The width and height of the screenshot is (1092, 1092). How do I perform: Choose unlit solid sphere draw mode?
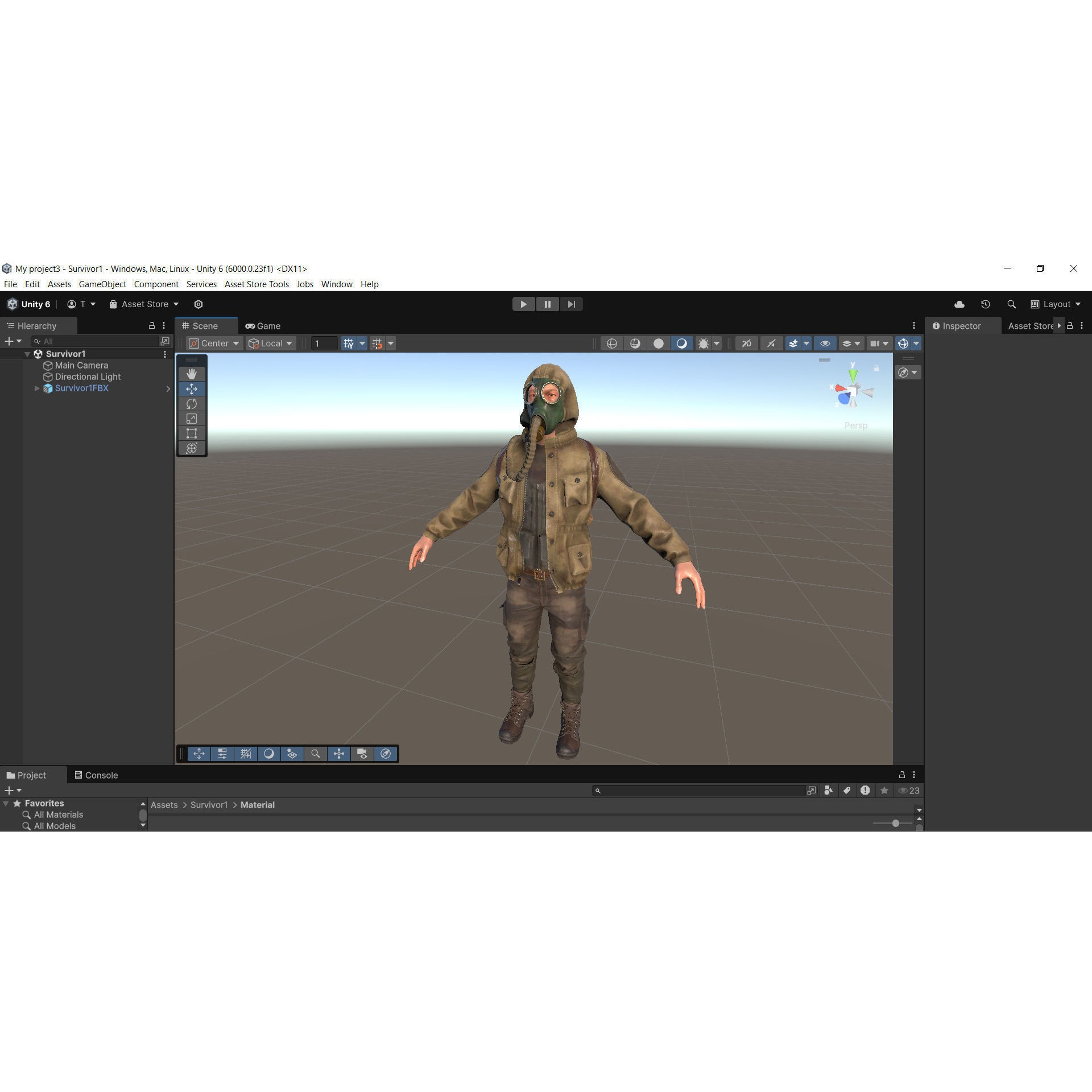click(x=659, y=344)
